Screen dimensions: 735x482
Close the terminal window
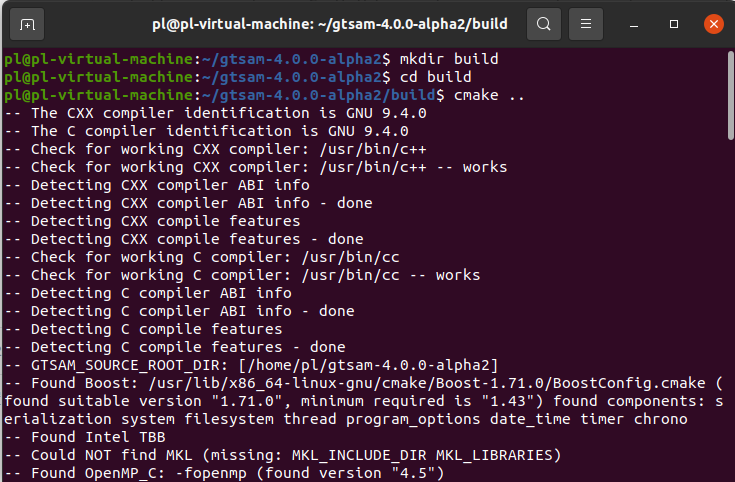click(712, 23)
